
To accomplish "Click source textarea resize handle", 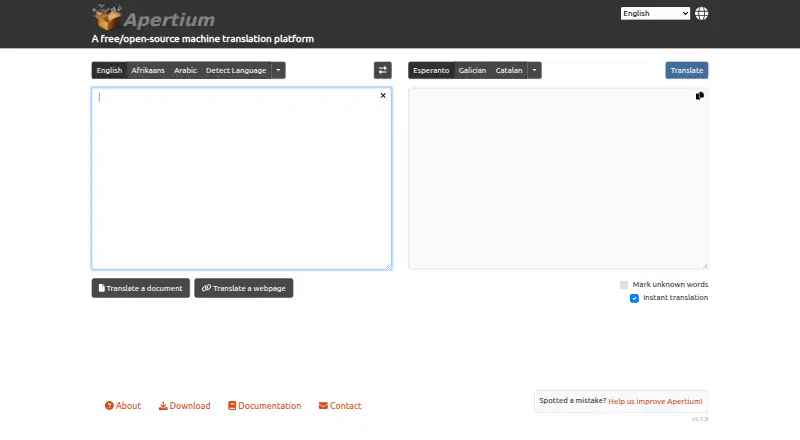I will click(388, 265).
